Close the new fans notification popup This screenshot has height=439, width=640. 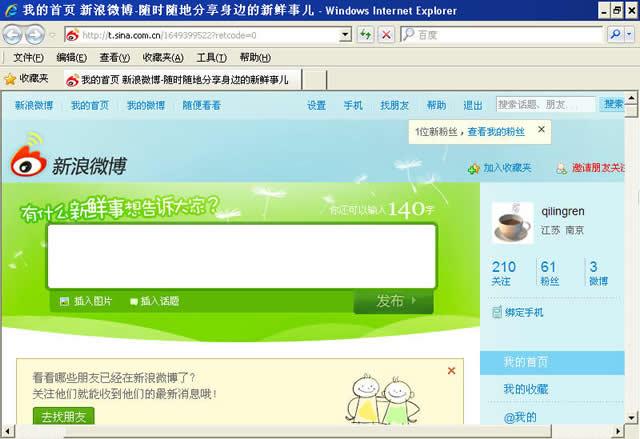click(x=541, y=129)
